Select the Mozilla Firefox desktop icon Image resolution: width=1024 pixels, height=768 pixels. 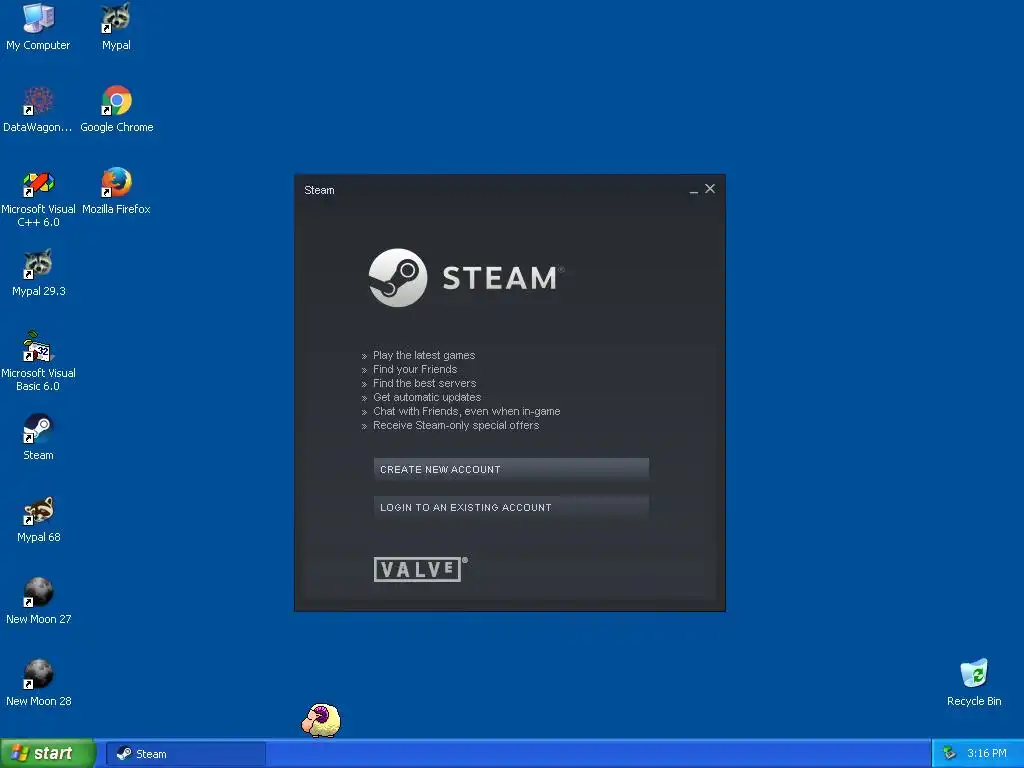pos(116,191)
